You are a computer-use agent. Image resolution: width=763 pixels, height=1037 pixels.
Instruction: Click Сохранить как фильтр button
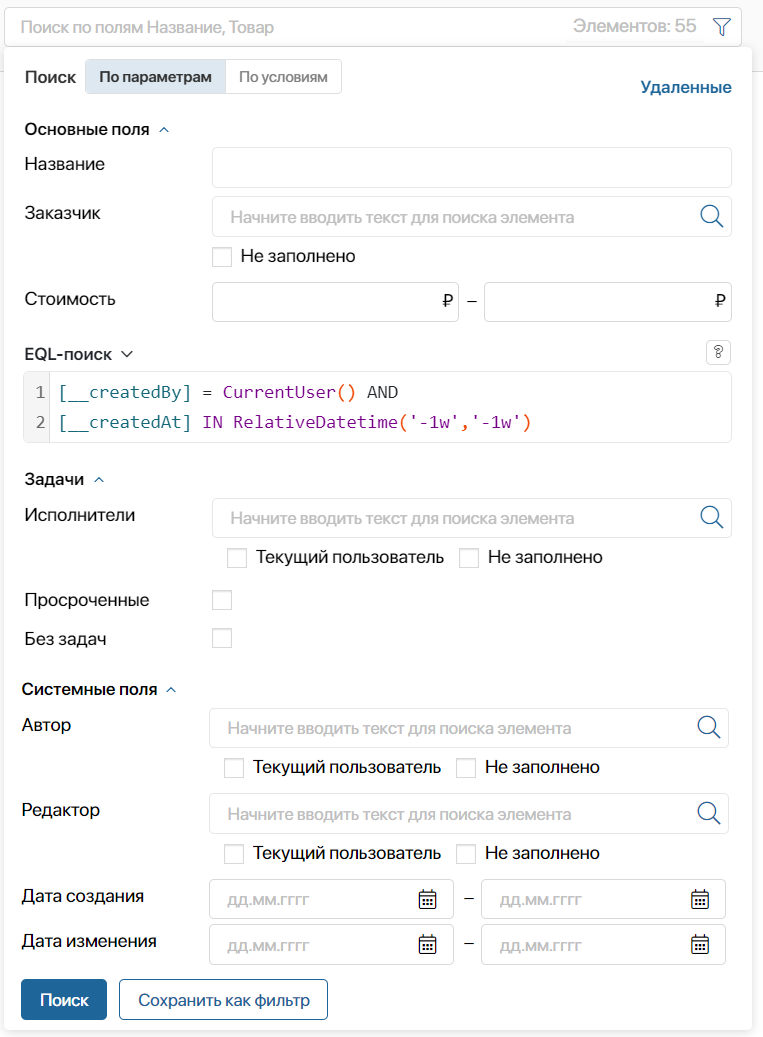point(223,999)
